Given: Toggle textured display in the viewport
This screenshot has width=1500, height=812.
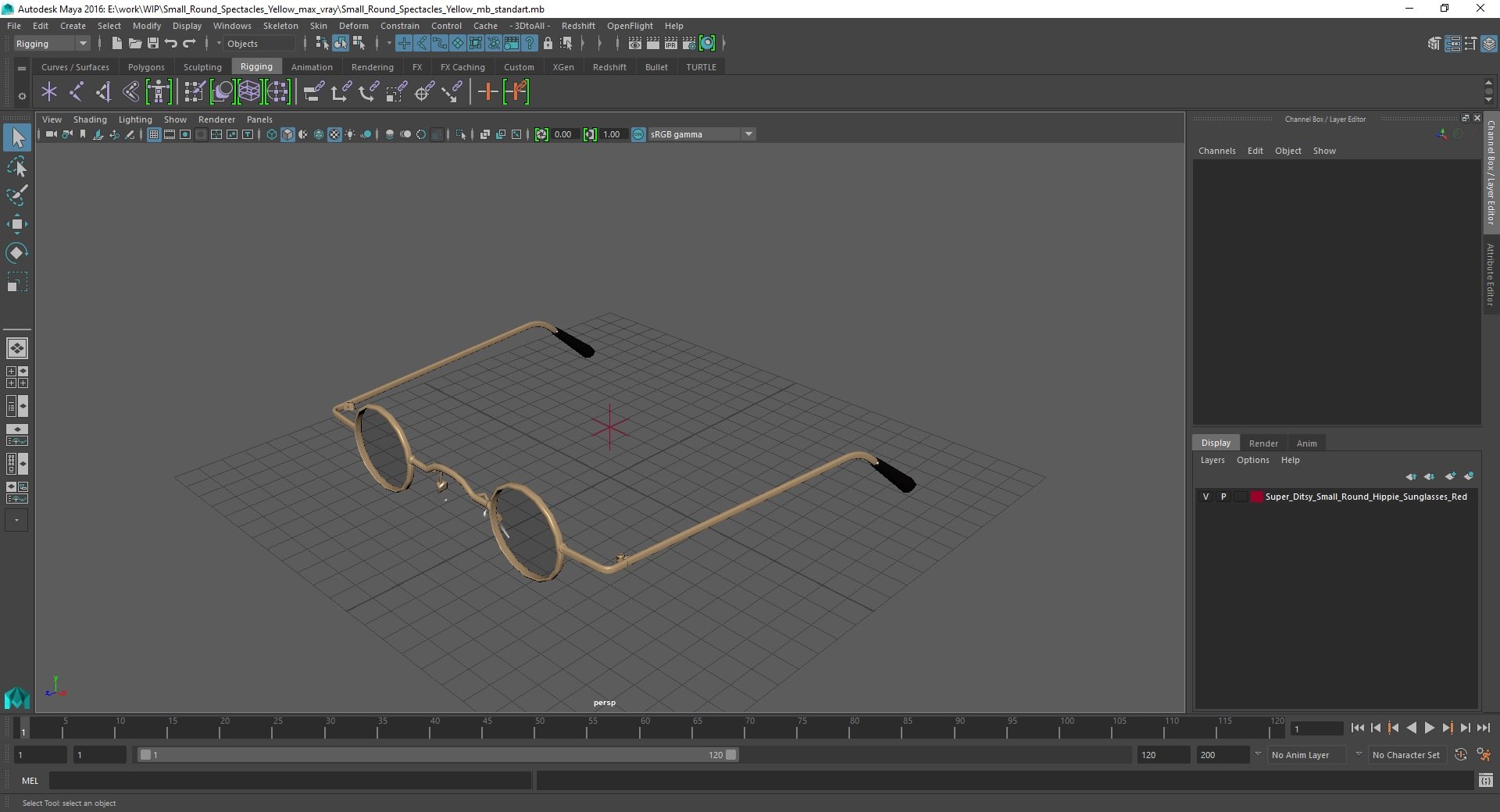Looking at the screenshot, I should 334,134.
